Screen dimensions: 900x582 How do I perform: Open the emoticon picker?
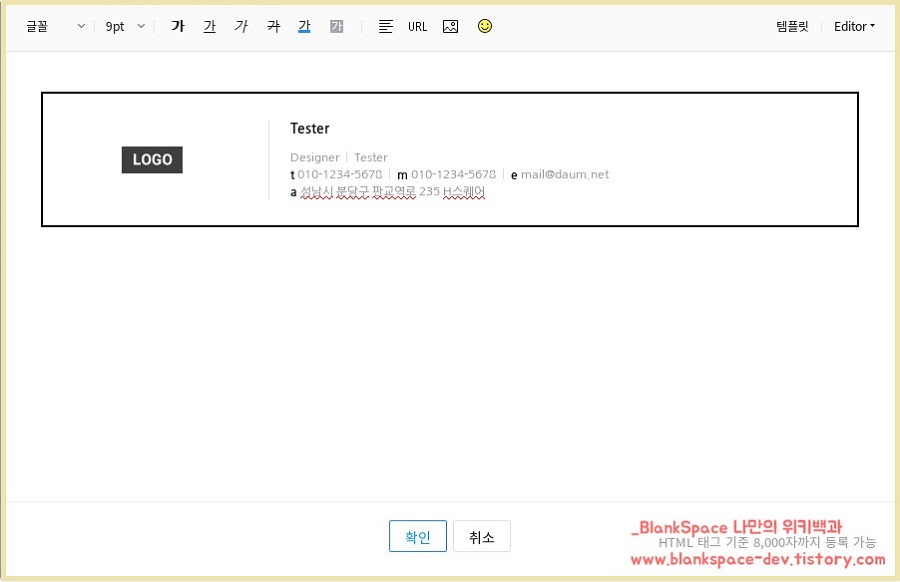click(x=485, y=26)
